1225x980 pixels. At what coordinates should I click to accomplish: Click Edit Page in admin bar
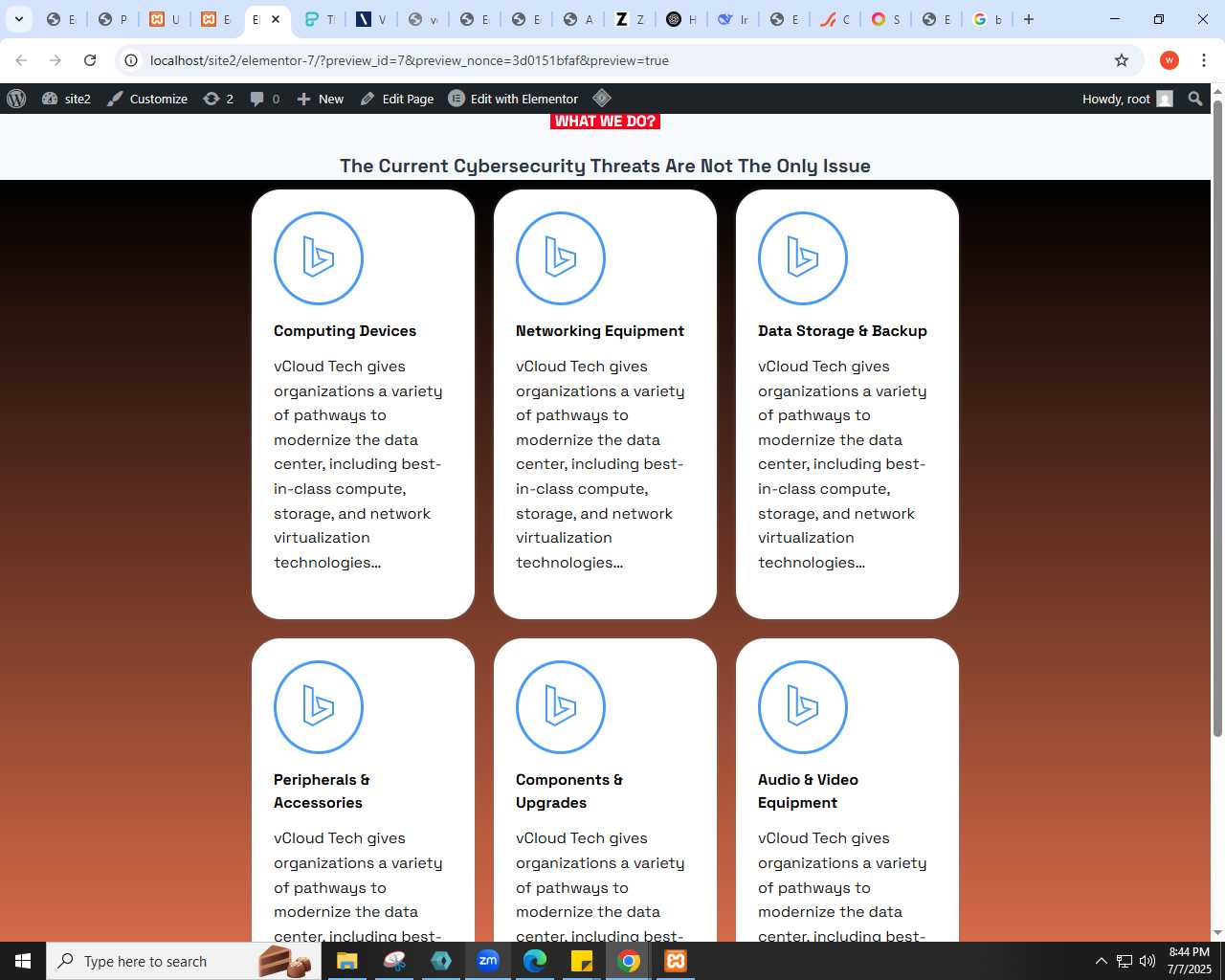tap(397, 99)
